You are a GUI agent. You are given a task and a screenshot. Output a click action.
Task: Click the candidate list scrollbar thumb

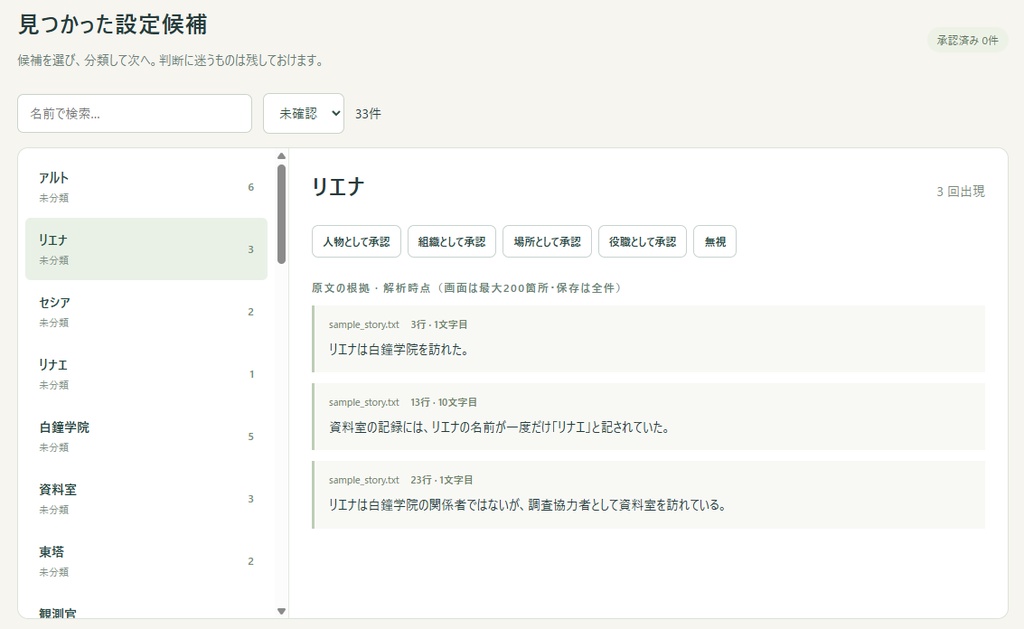[281, 214]
